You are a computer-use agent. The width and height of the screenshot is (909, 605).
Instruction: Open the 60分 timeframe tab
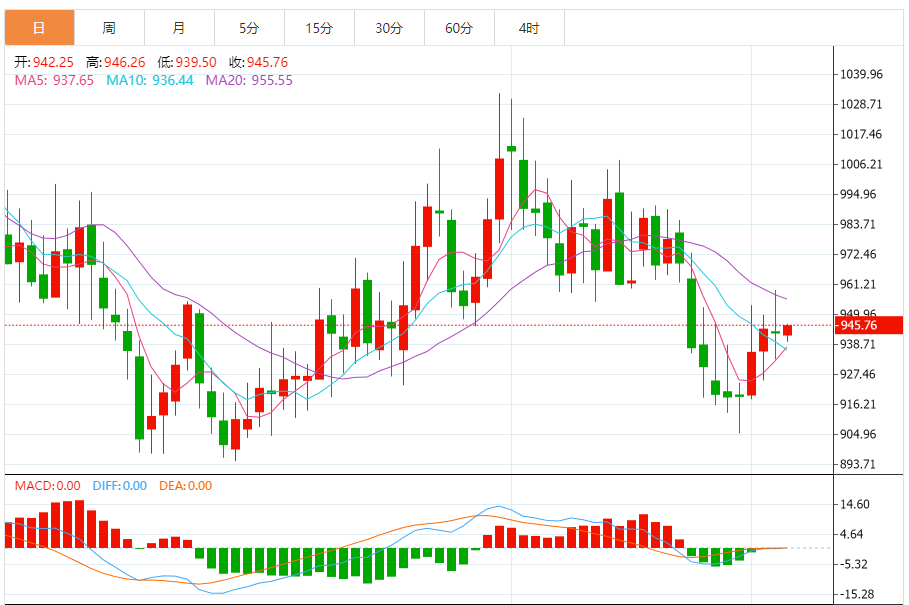459,28
